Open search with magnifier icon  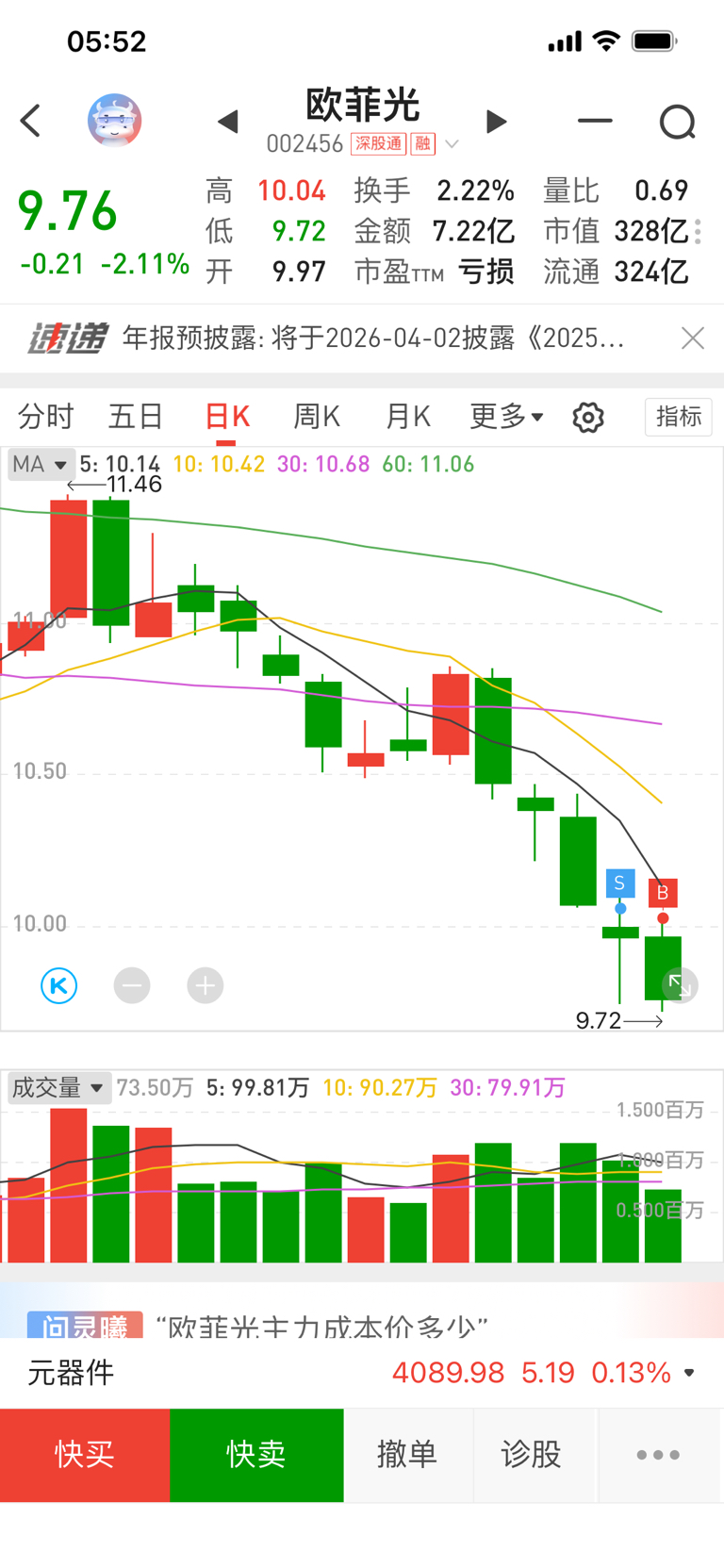click(677, 122)
